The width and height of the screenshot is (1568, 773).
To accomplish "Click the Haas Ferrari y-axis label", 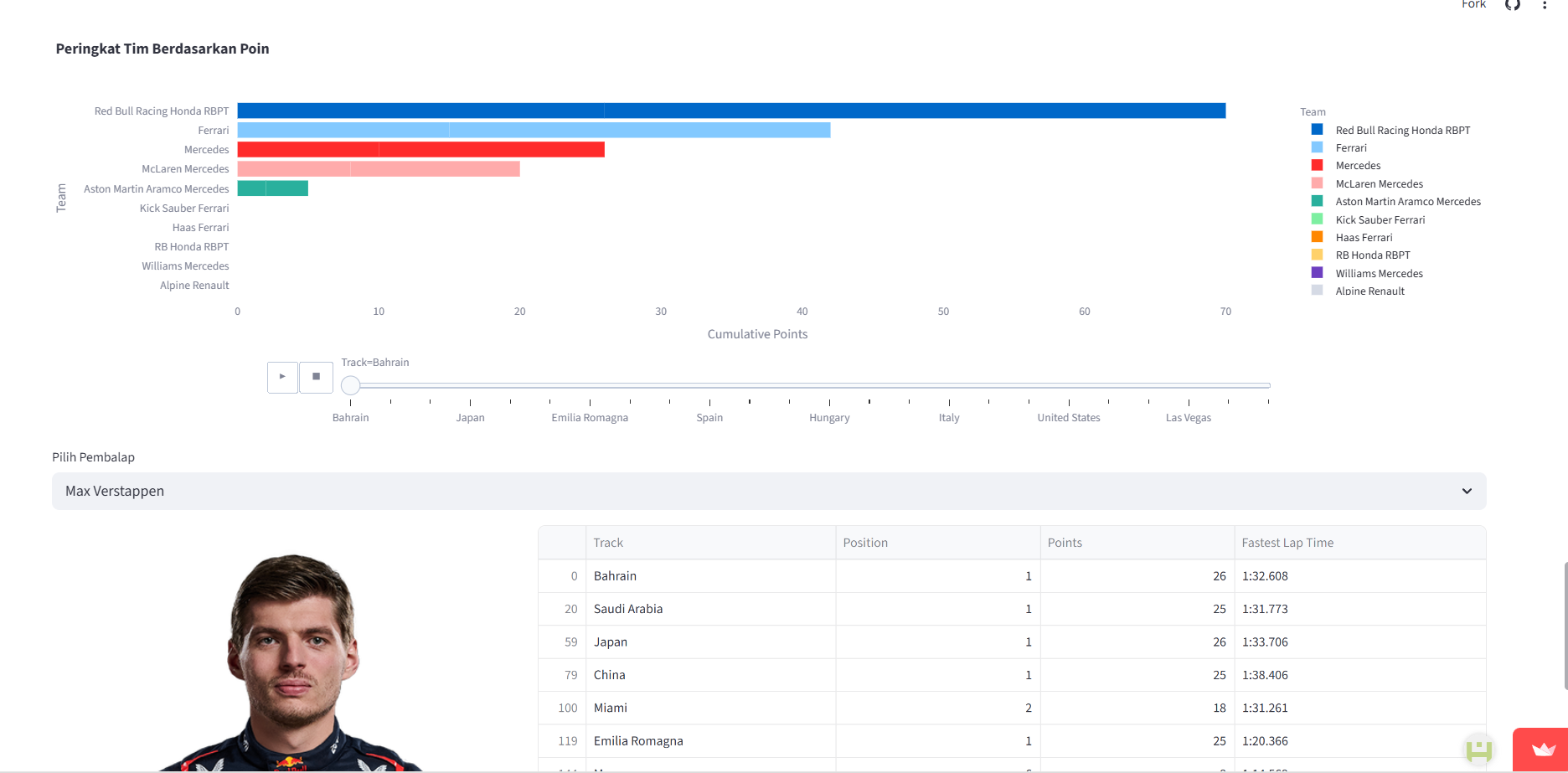I will (x=200, y=228).
